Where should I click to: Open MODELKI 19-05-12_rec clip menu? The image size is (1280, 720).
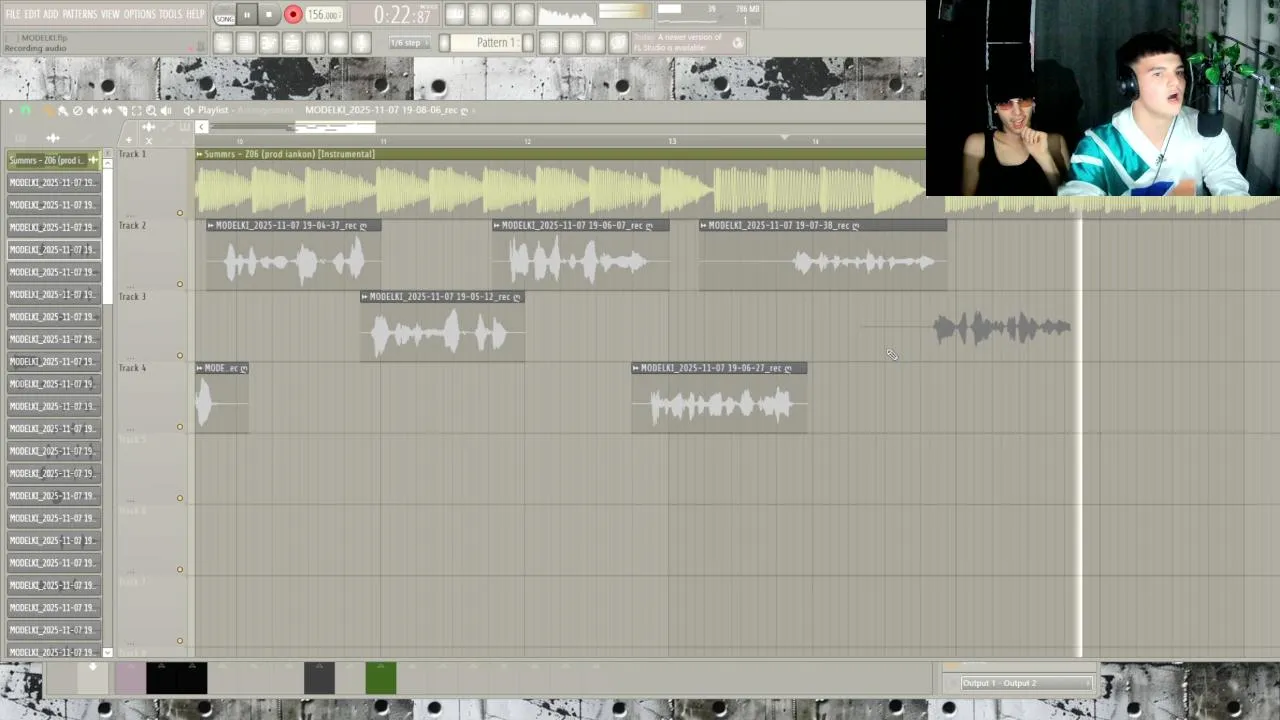point(365,296)
